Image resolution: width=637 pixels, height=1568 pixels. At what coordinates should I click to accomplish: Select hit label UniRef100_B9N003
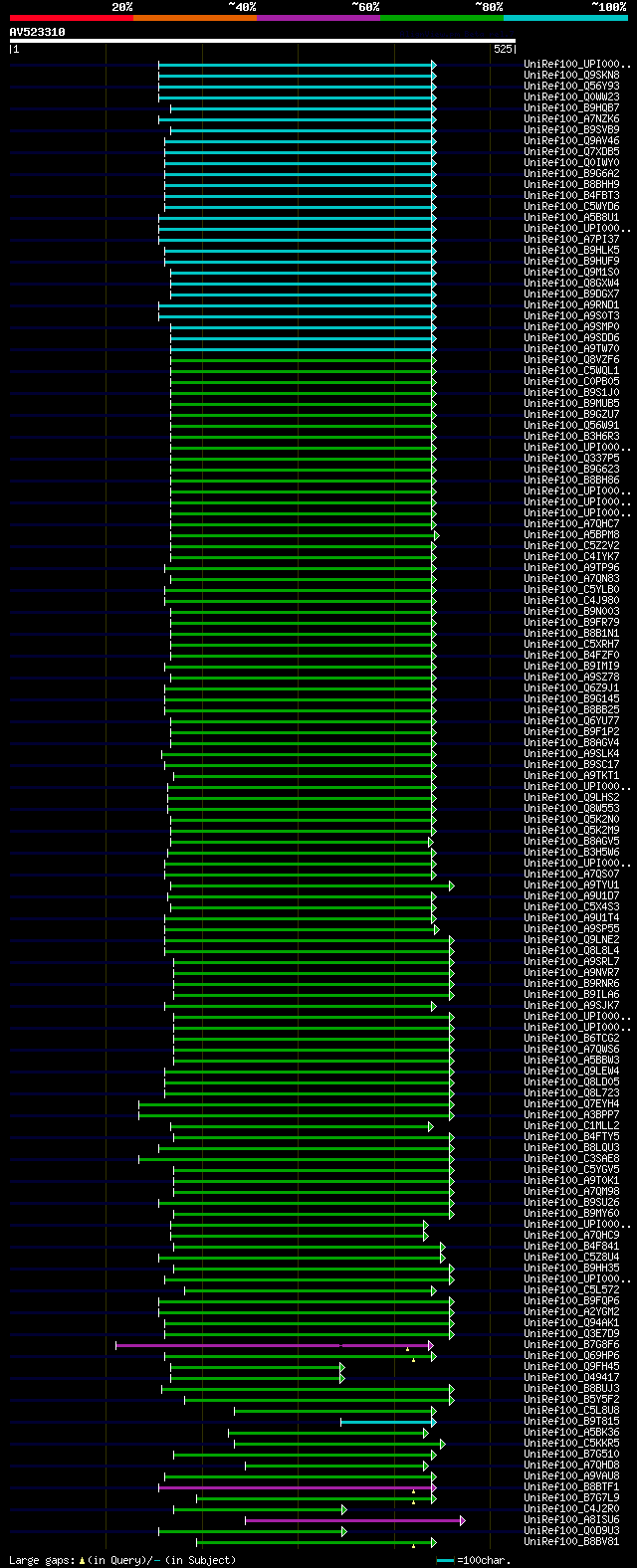(571, 611)
